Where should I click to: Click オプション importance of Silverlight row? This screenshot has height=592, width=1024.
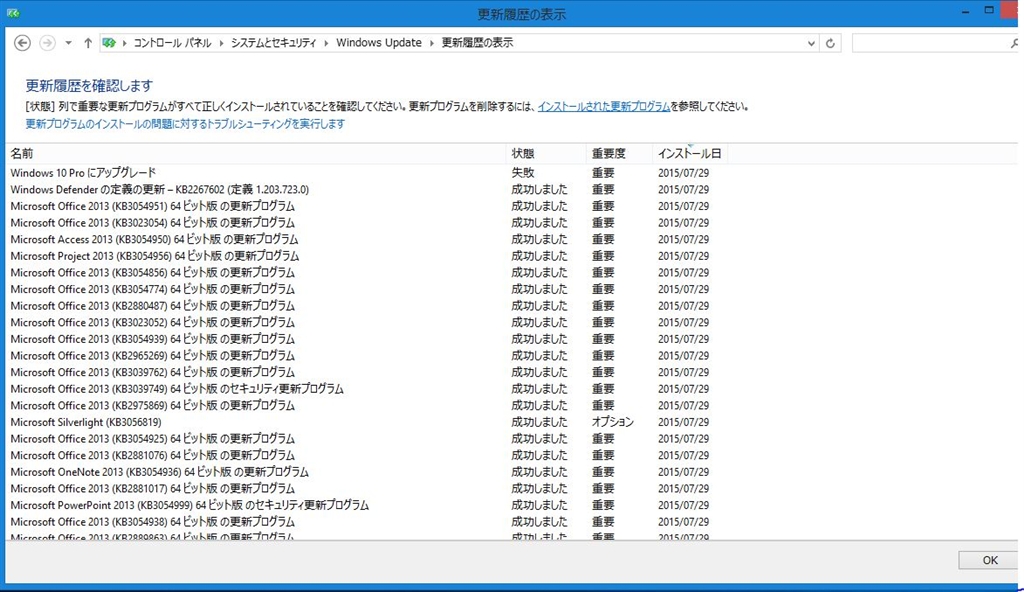coord(613,422)
